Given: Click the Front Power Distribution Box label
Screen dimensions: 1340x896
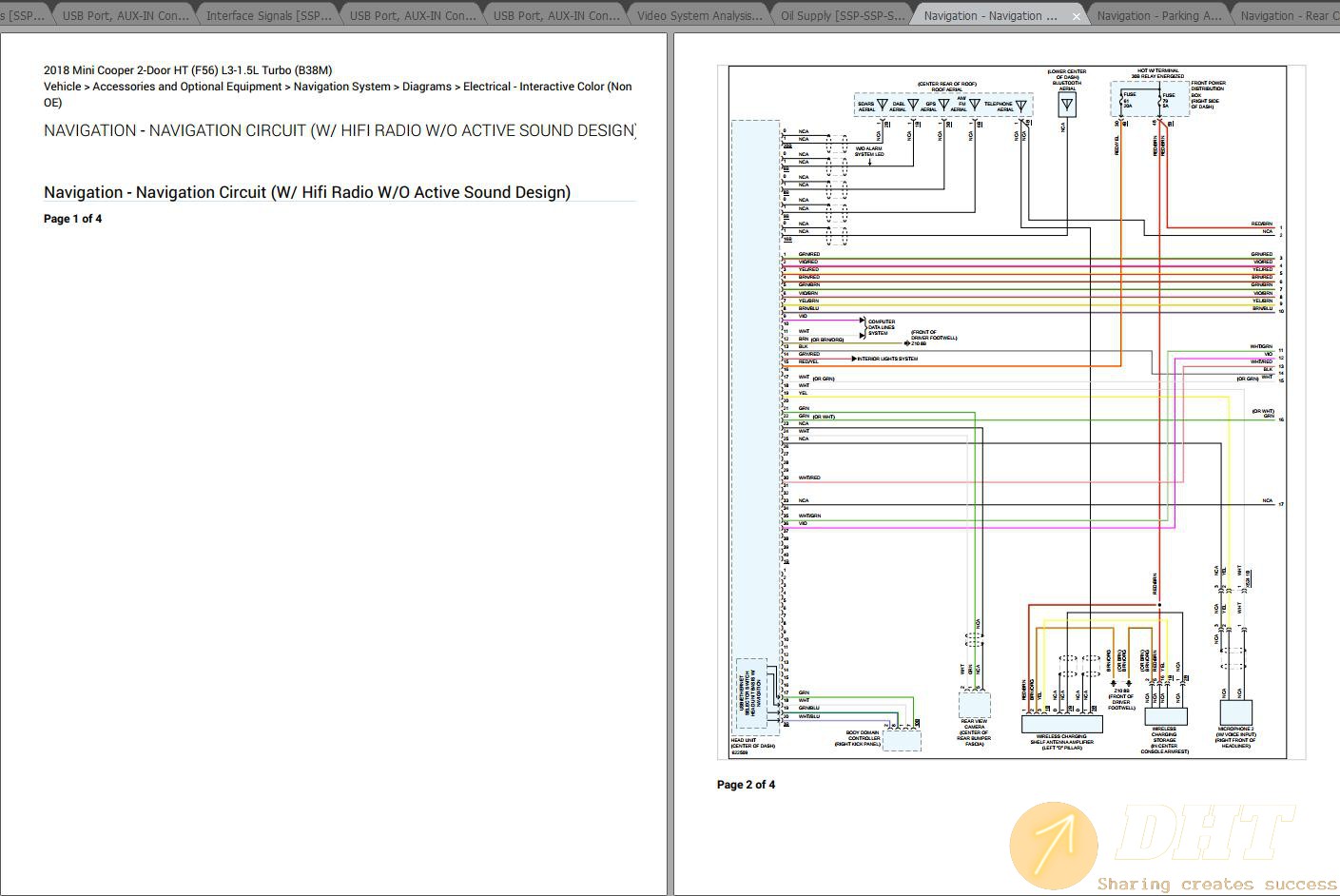Looking at the screenshot, I should pyautogui.click(x=1208, y=95).
